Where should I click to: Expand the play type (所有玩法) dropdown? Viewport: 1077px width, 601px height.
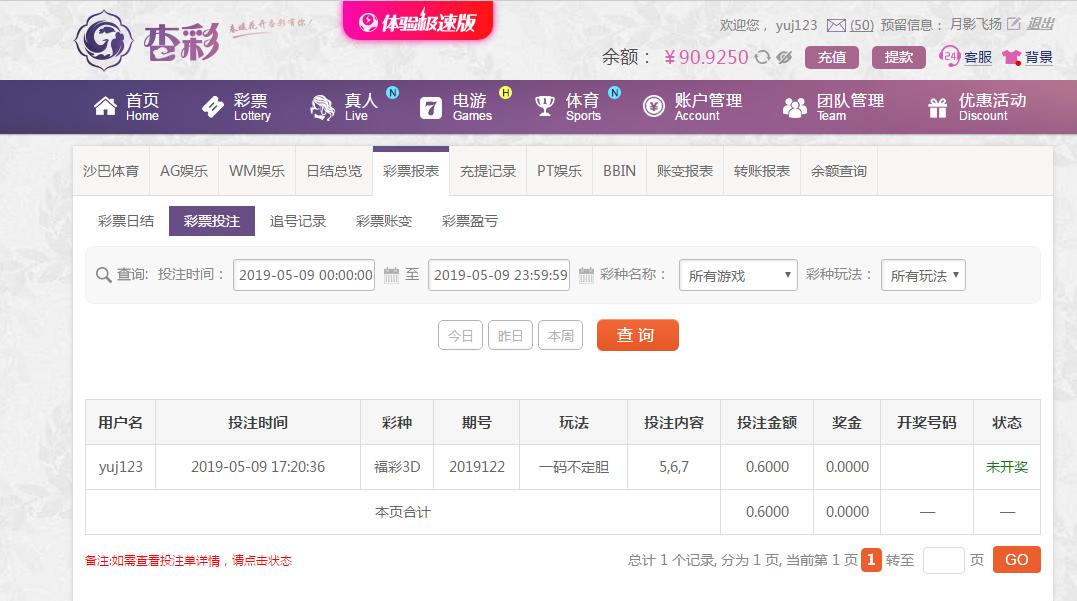[x=923, y=275]
